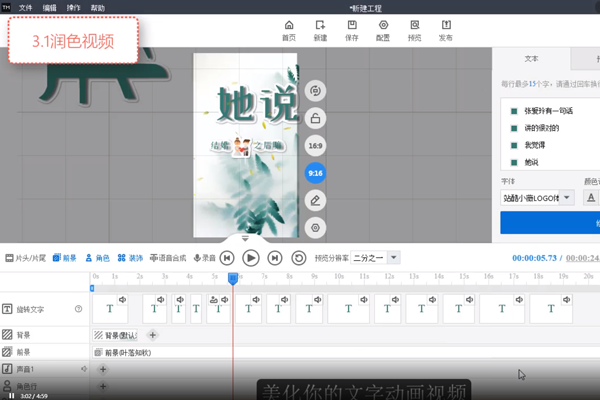Image resolution: width=600 pixels, height=400 pixels.
Task: Click the 保存 save icon
Action: (x=352, y=25)
